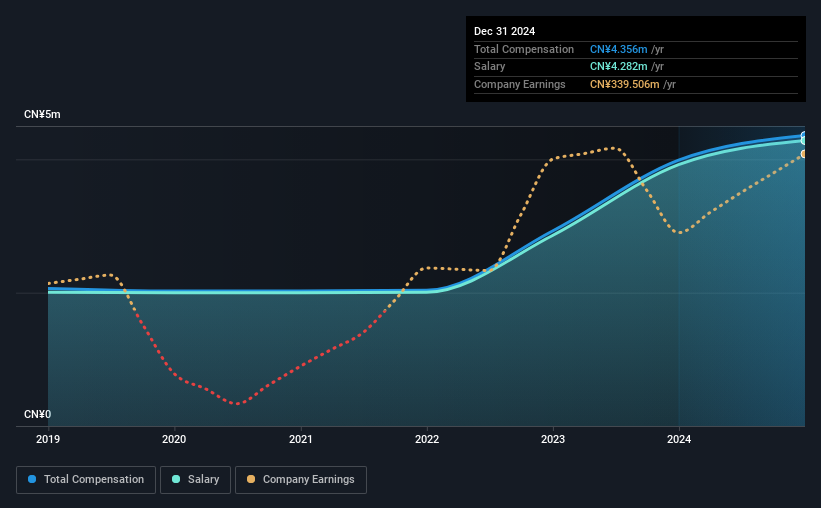Screen dimensions: 821x508
Task: Click the Dec 31 2024 tooltip date
Action: click(504, 31)
